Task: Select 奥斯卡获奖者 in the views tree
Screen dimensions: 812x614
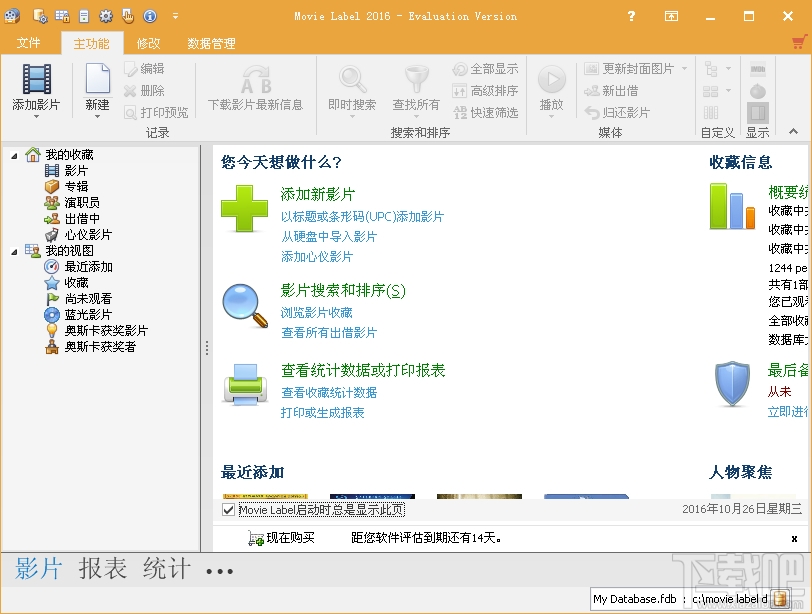Action: pyautogui.click(x=90, y=347)
